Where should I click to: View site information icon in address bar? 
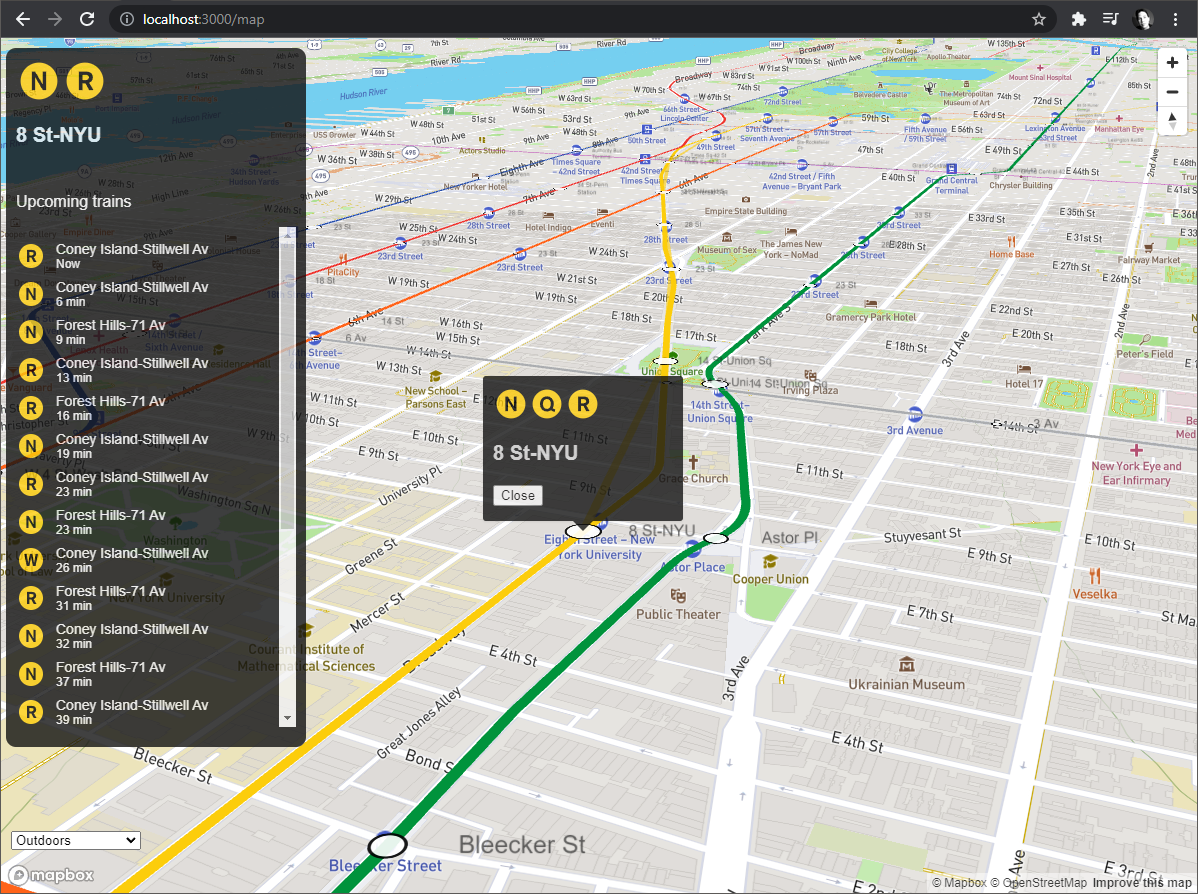127,19
